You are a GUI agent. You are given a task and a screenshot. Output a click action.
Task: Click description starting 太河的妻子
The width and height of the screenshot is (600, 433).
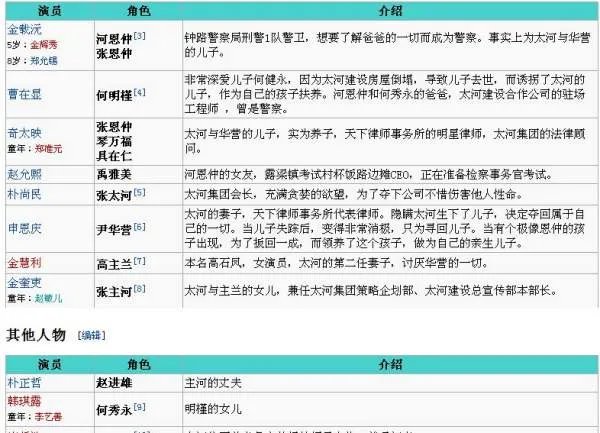pos(385,228)
